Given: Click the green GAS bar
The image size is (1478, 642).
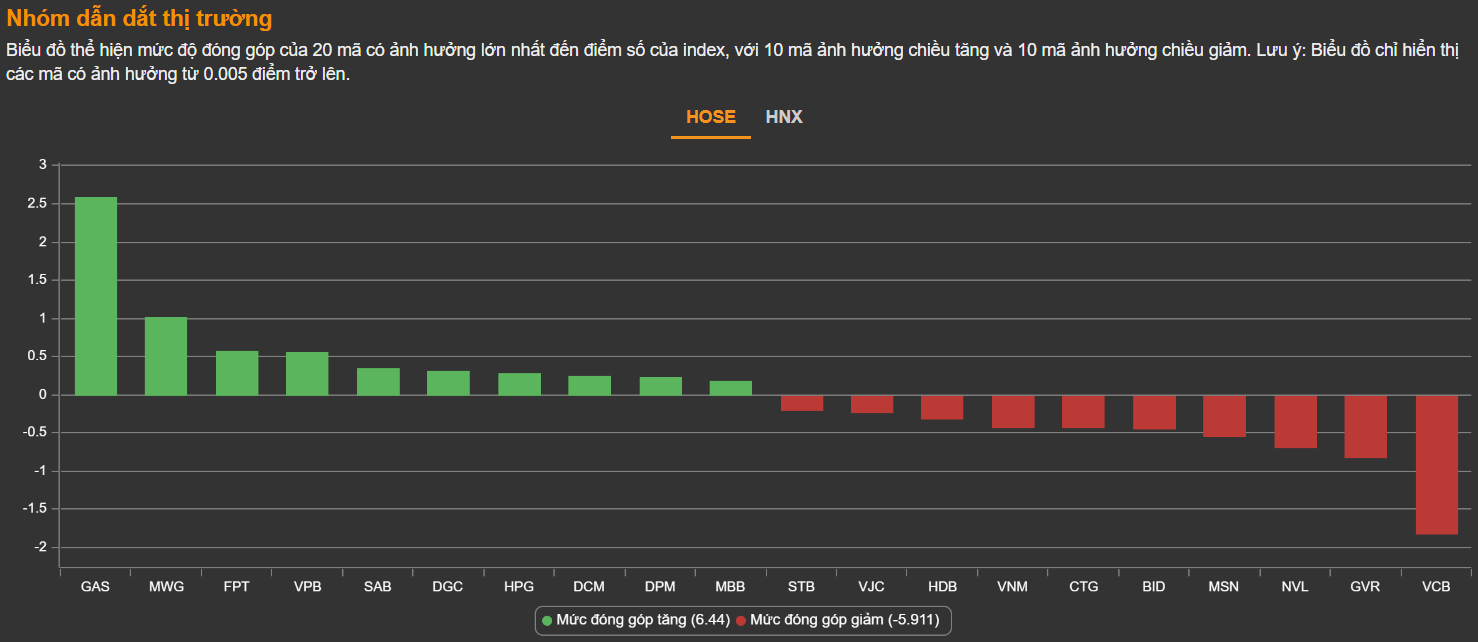Looking at the screenshot, I should pos(96,296).
